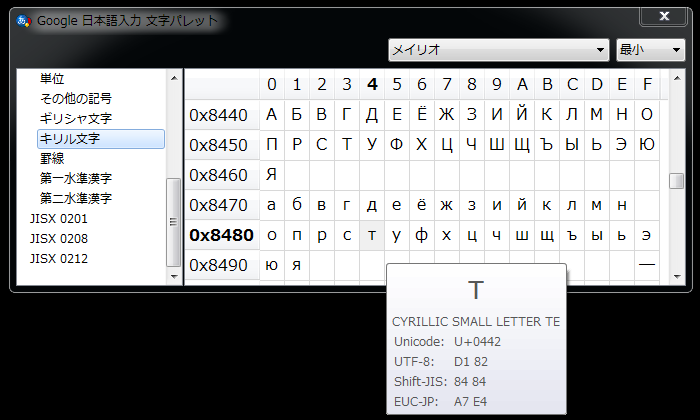The width and height of the screenshot is (700, 420).
Task: Pick Cyrillic small э in row 0x8480
Action: tap(647, 235)
